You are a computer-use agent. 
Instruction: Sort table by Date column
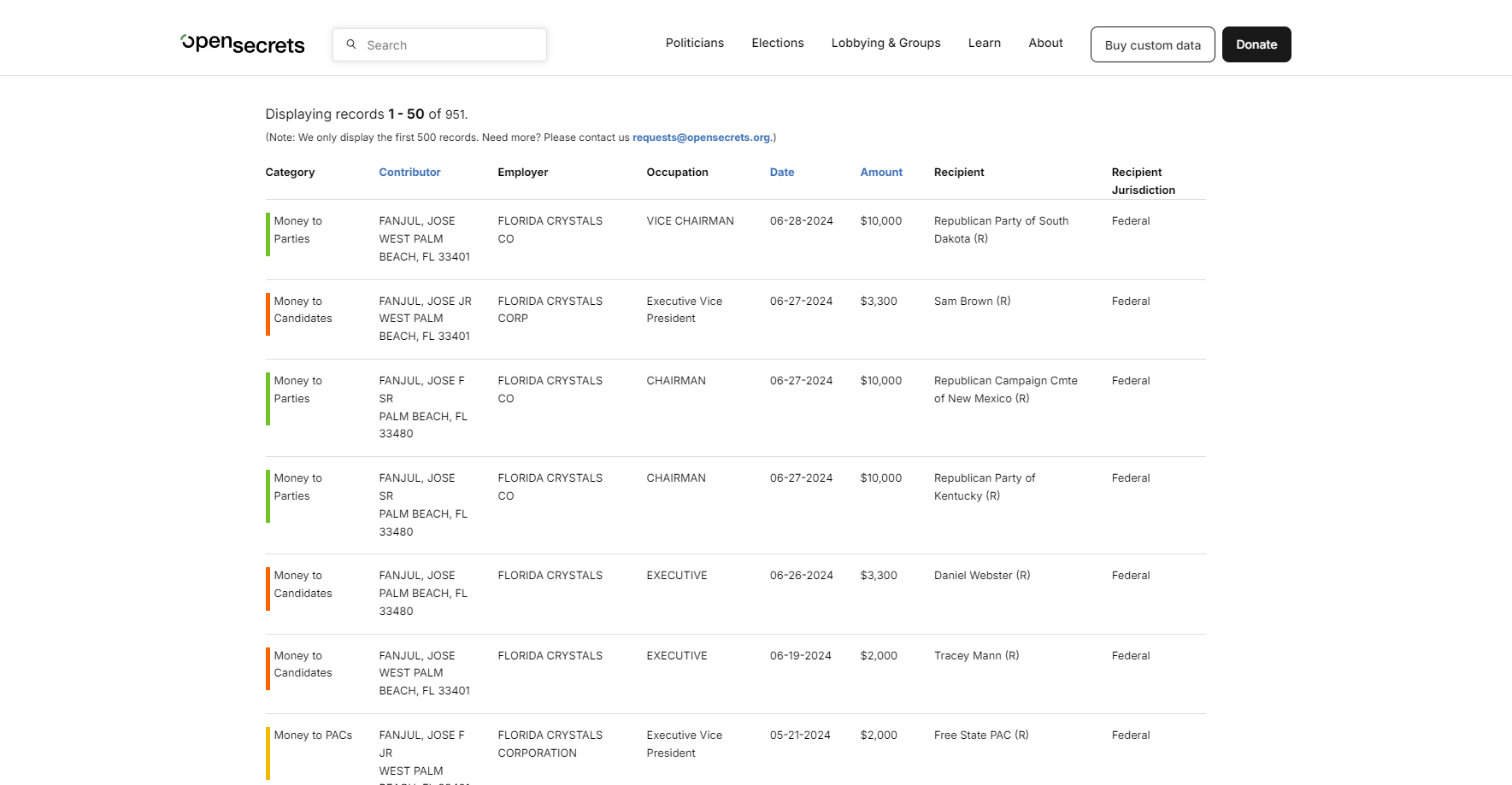point(781,173)
